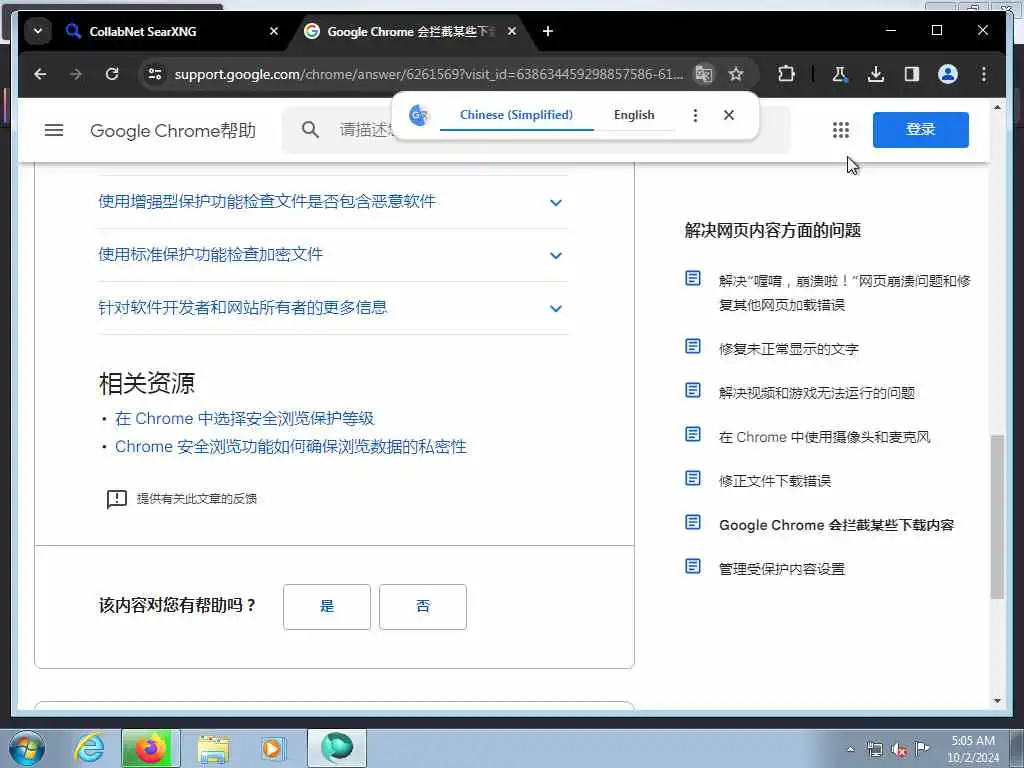Click the 否 not helpful button
The image size is (1024, 768).
423,607
